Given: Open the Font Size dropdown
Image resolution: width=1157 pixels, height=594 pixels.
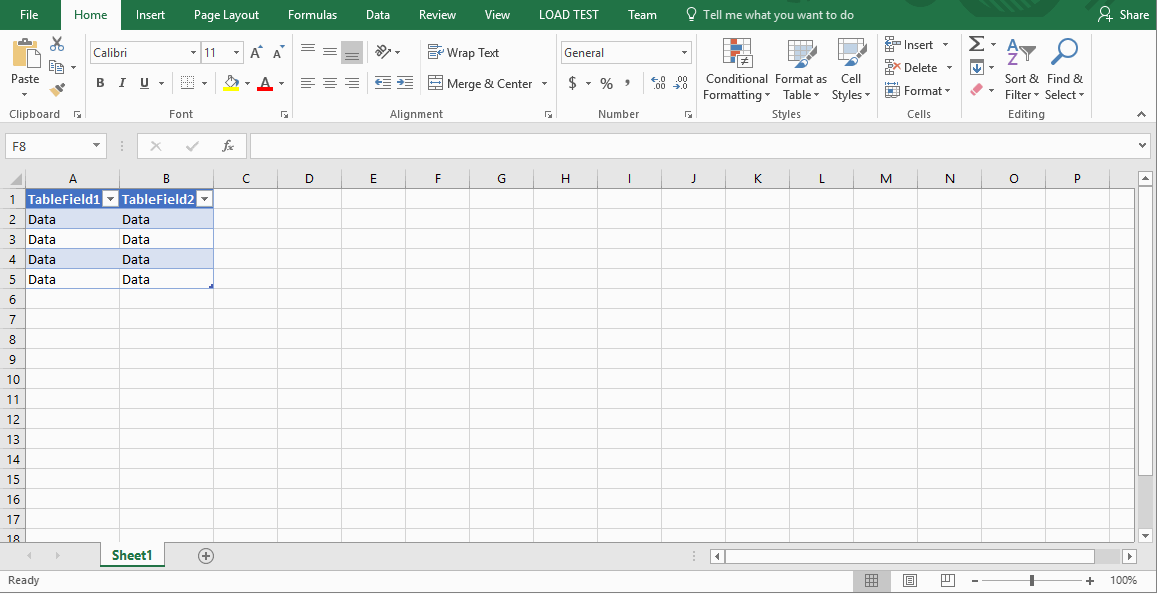Looking at the screenshot, I should [237, 51].
